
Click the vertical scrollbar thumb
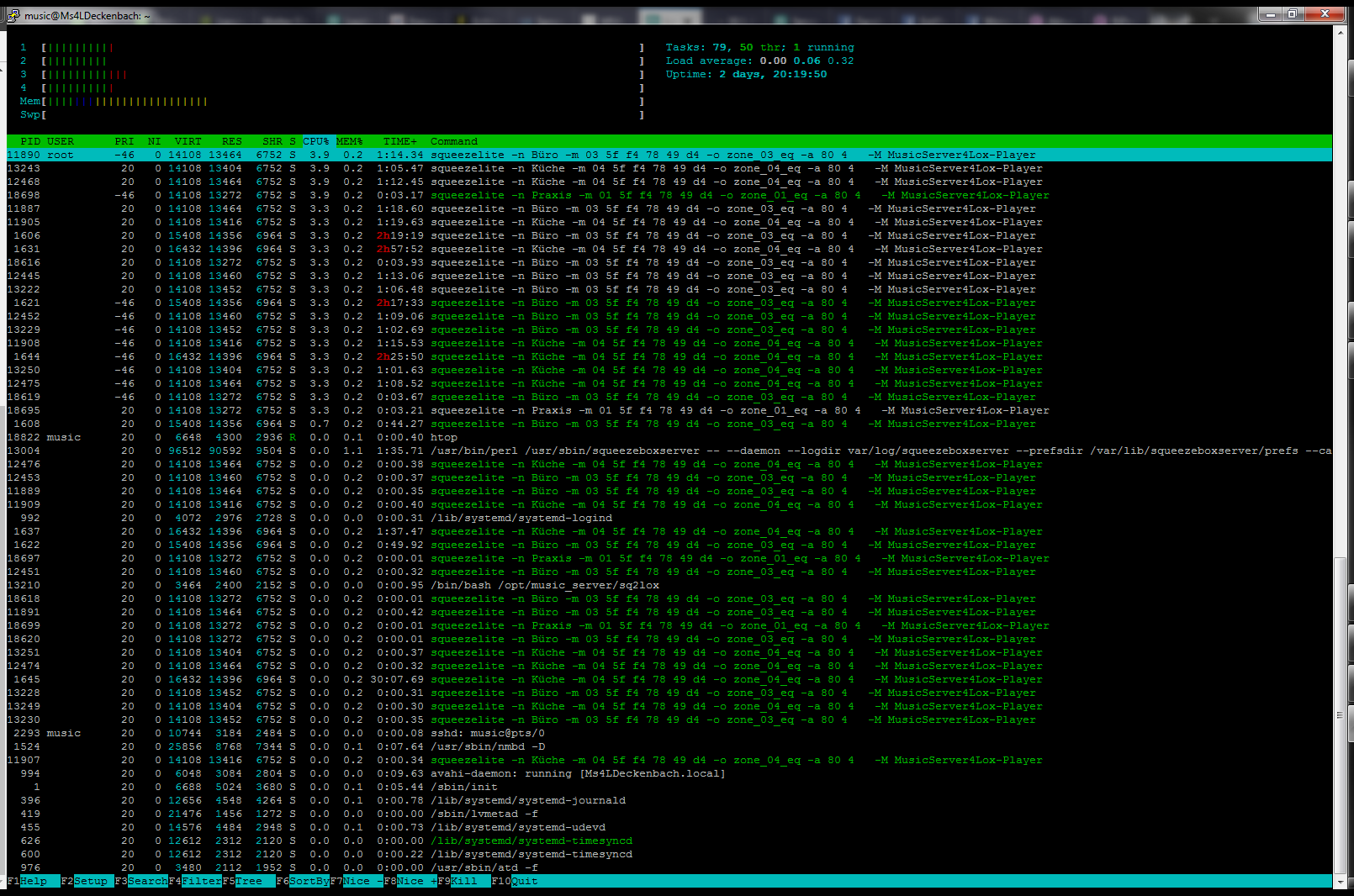pyautogui.click(x=1340, y=714)
